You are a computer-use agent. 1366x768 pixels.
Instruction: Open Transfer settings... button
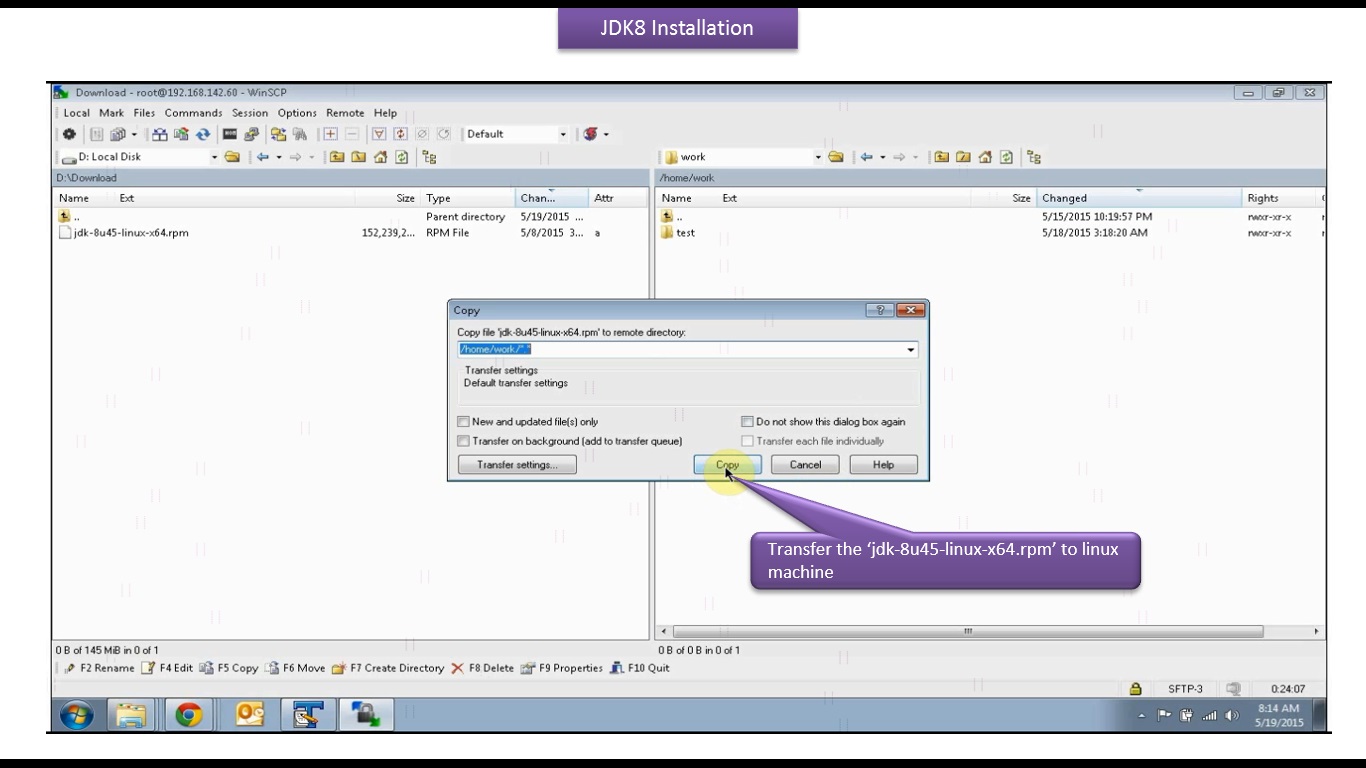pyautogui.click(x=517, y=465)
